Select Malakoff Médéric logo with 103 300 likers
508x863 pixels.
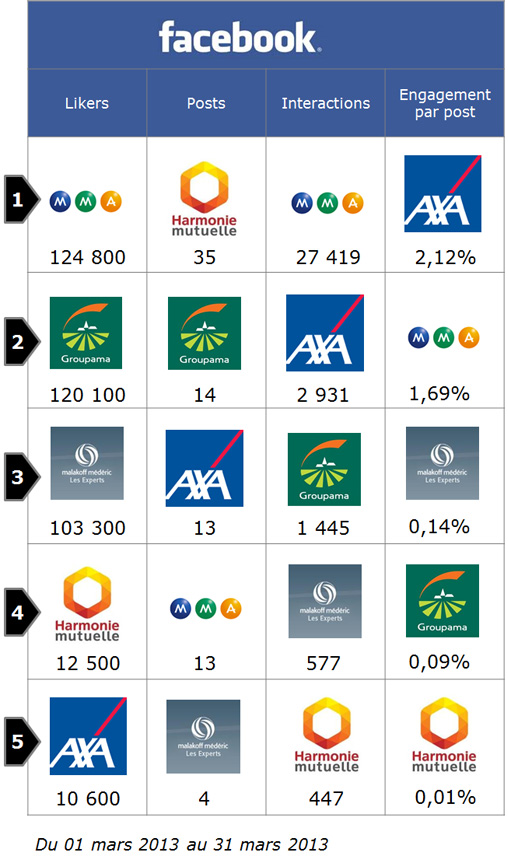(87, 463)
